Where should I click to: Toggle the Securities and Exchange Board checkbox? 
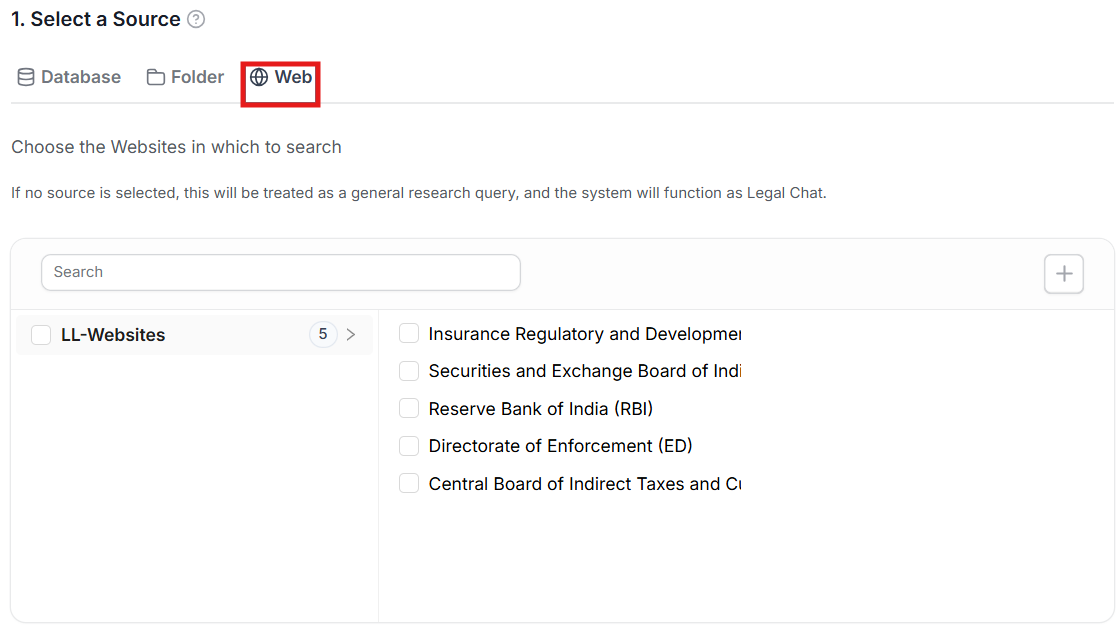click(x=409, y=371)
